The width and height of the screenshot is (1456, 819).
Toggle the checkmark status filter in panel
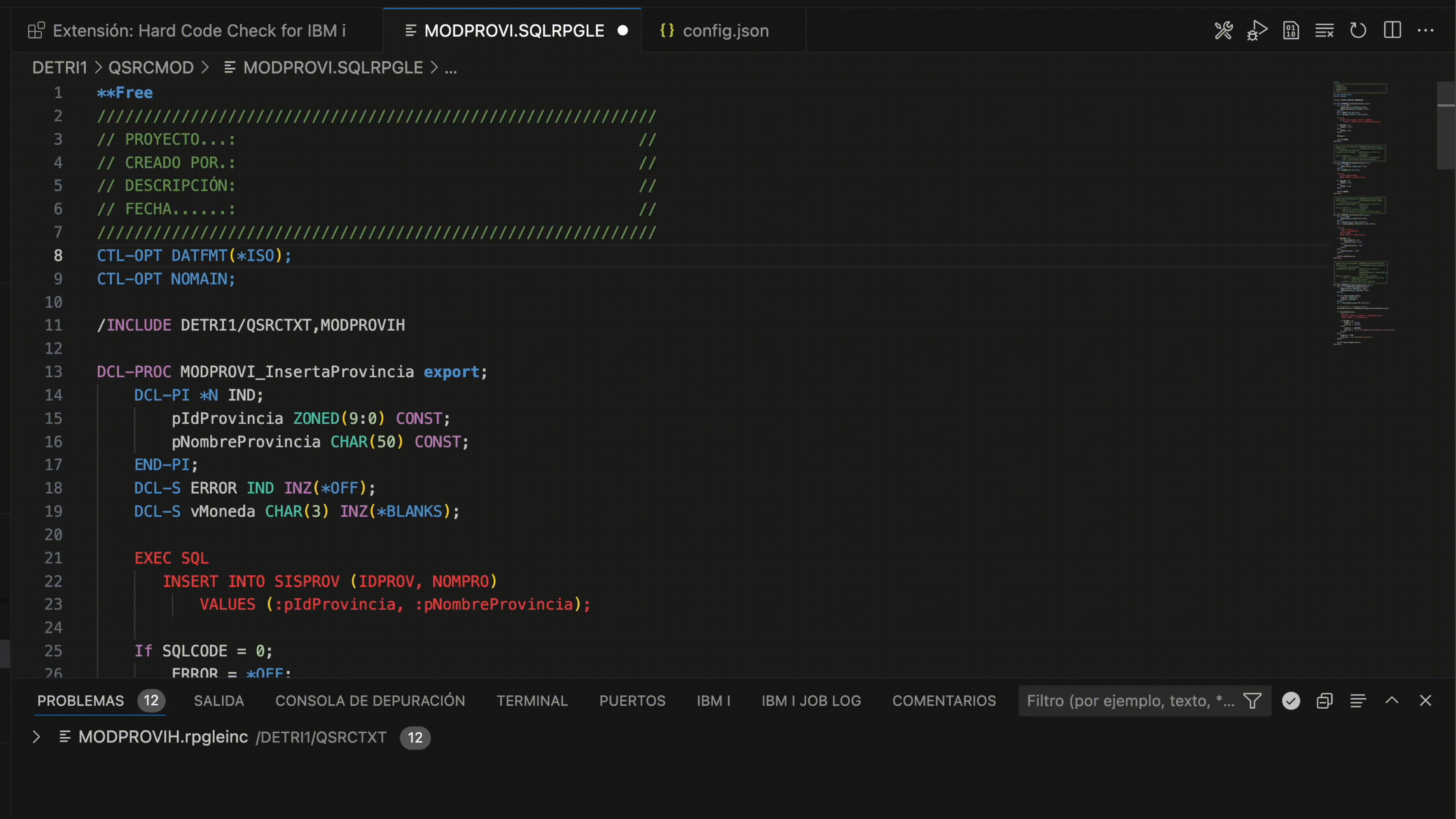click(1291, 701)
